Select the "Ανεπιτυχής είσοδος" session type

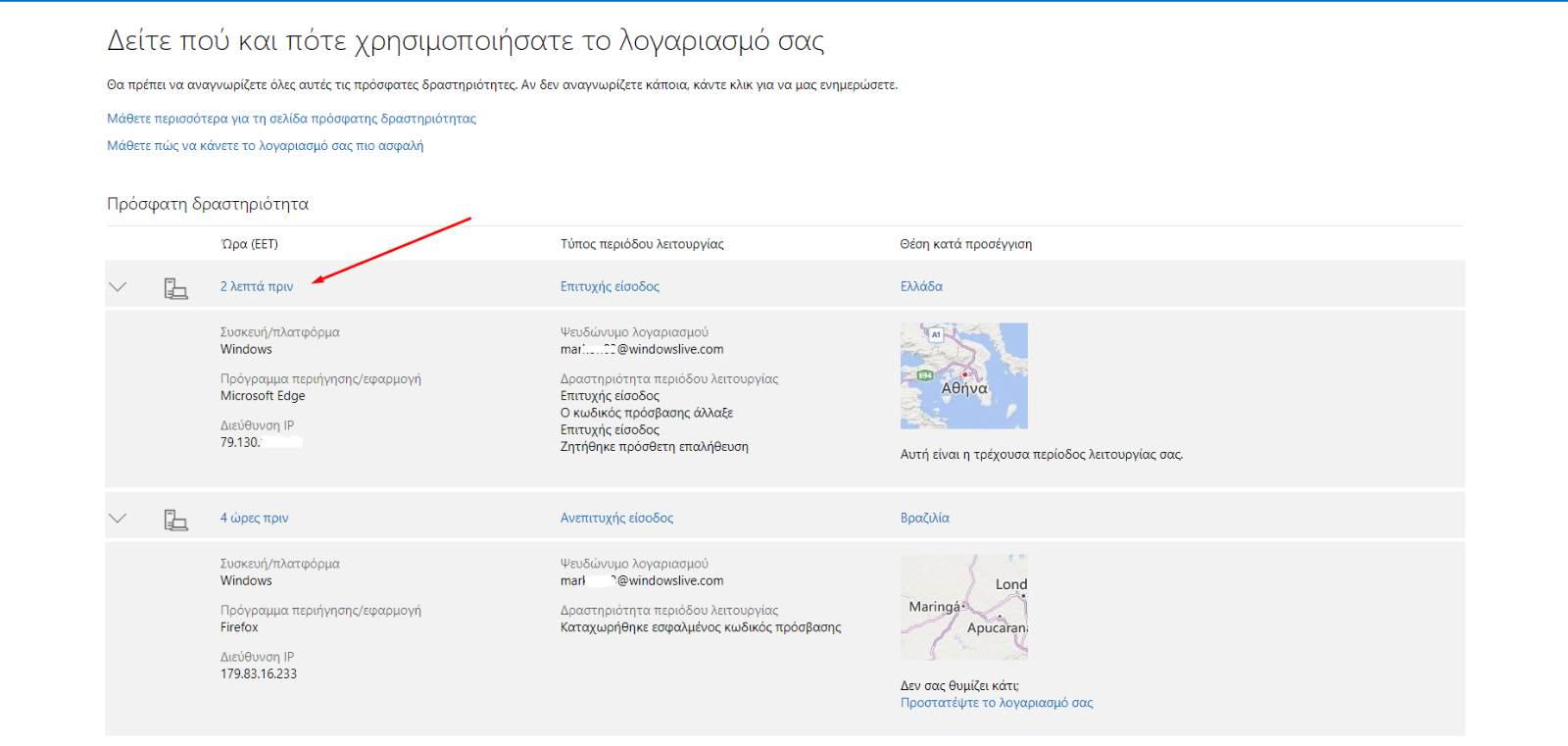pyautogui.click(x=616, y=519)
